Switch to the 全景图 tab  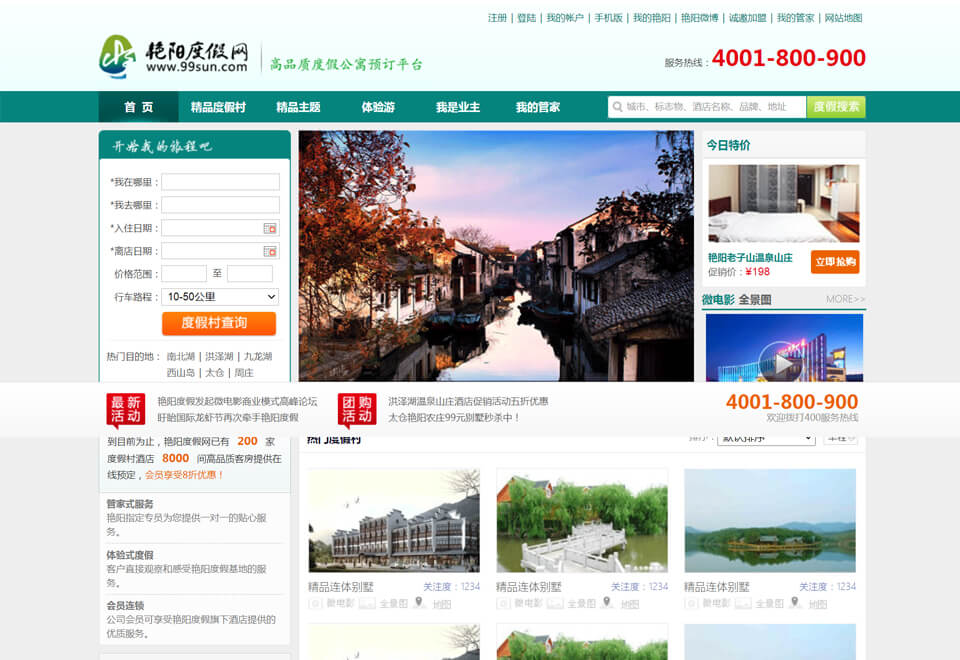coord(755,299)
